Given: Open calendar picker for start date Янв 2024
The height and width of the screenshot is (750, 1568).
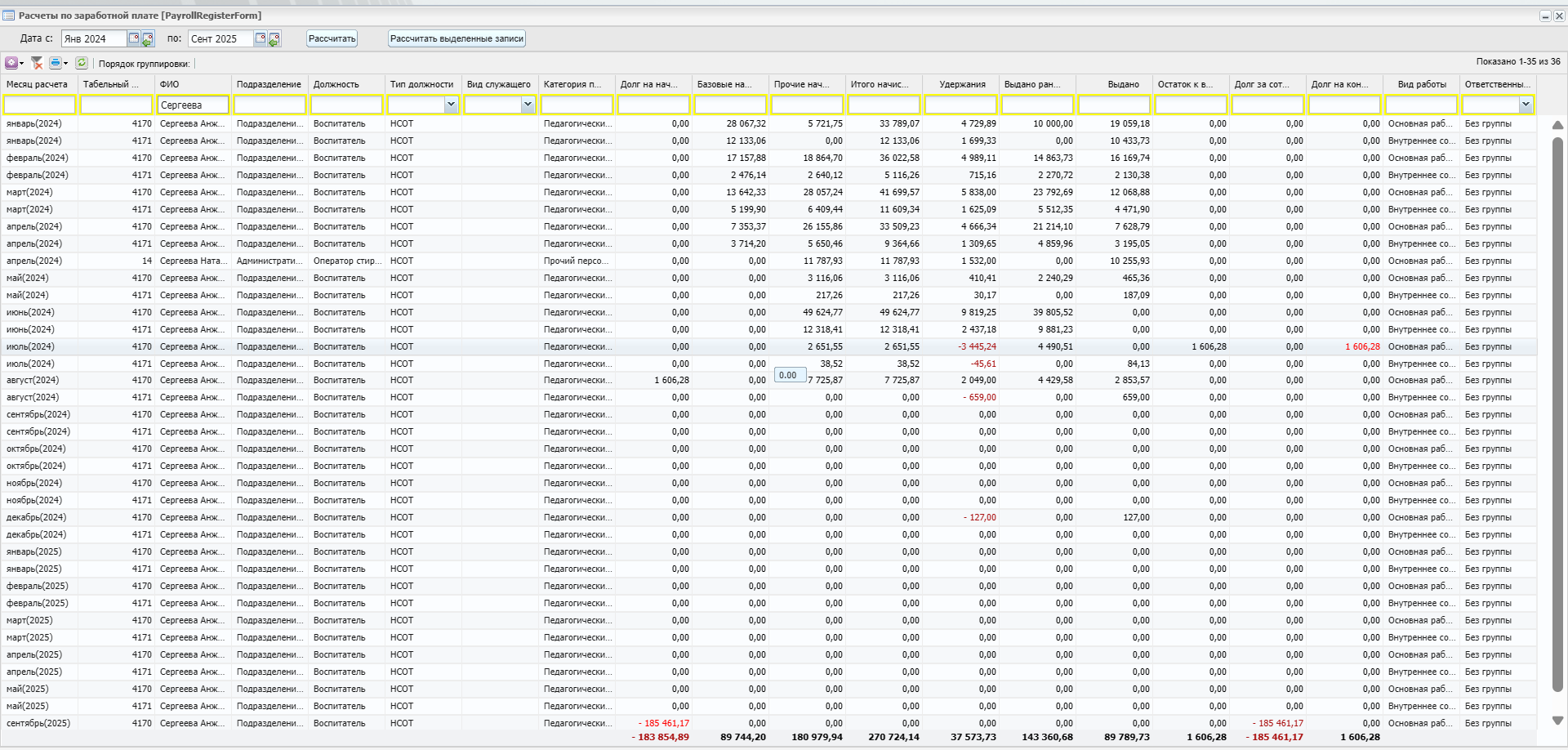Looking at the screenshot, I should coord(134,38).
